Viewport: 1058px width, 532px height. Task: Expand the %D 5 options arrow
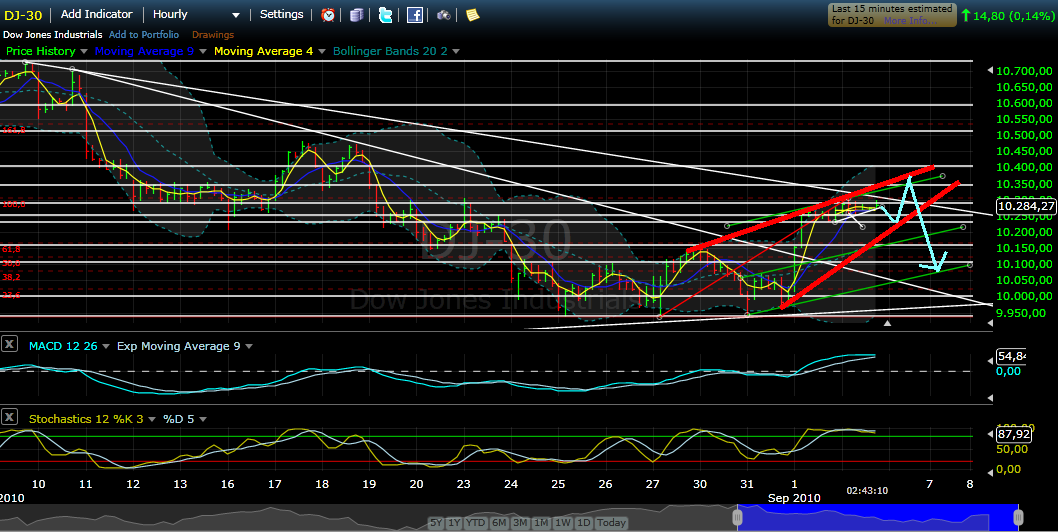point(203,419)
